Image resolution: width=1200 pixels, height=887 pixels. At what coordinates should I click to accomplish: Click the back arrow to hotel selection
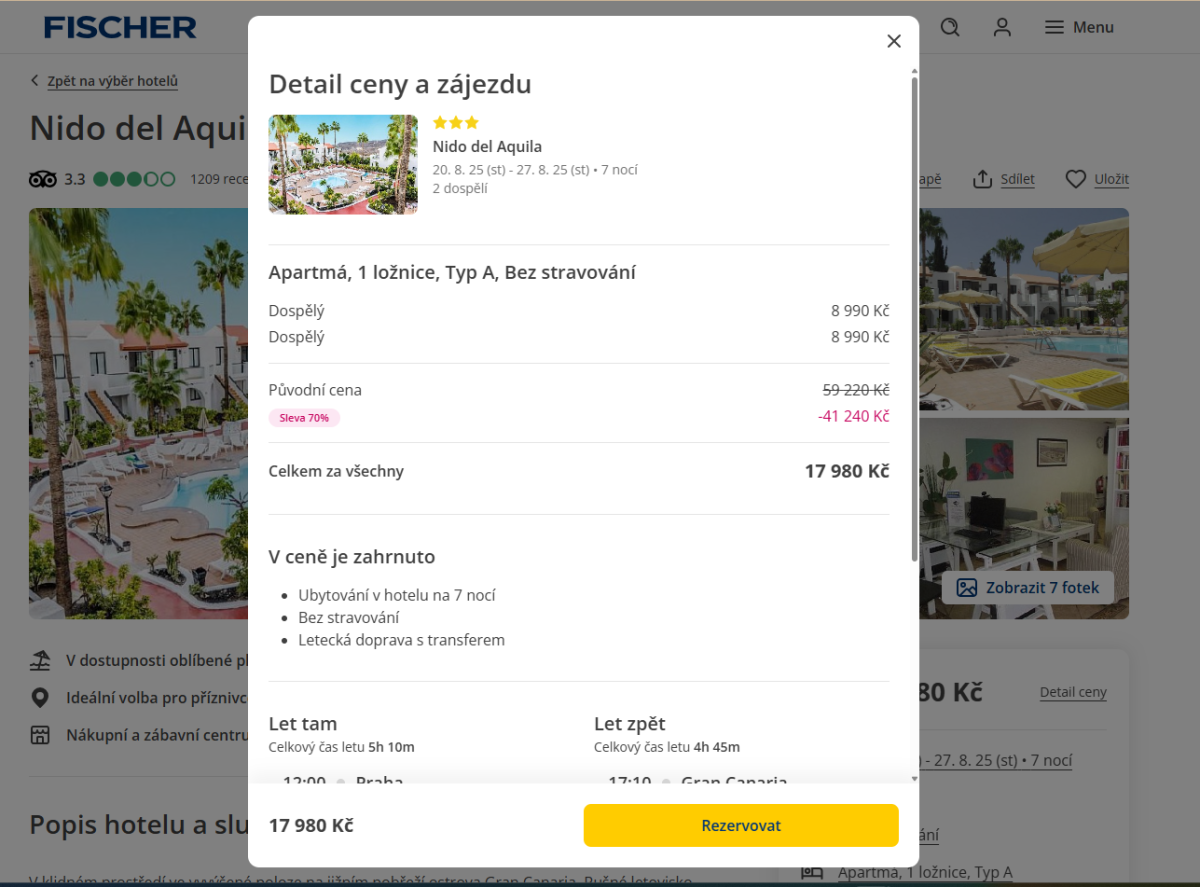coord(35,81)
